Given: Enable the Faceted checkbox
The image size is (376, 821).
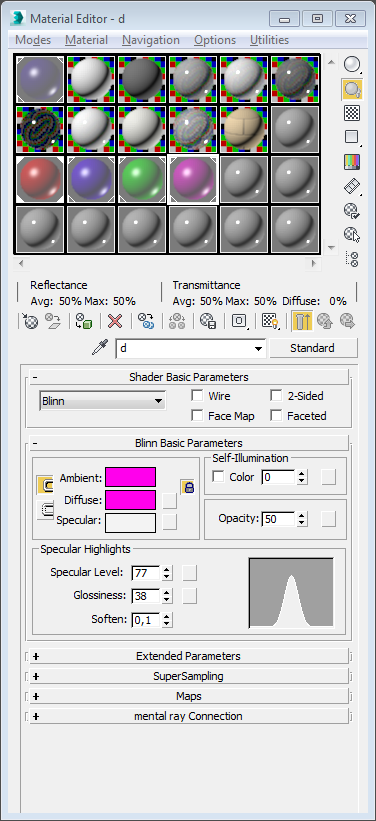Looking at the screenshot, I should 276,416.
